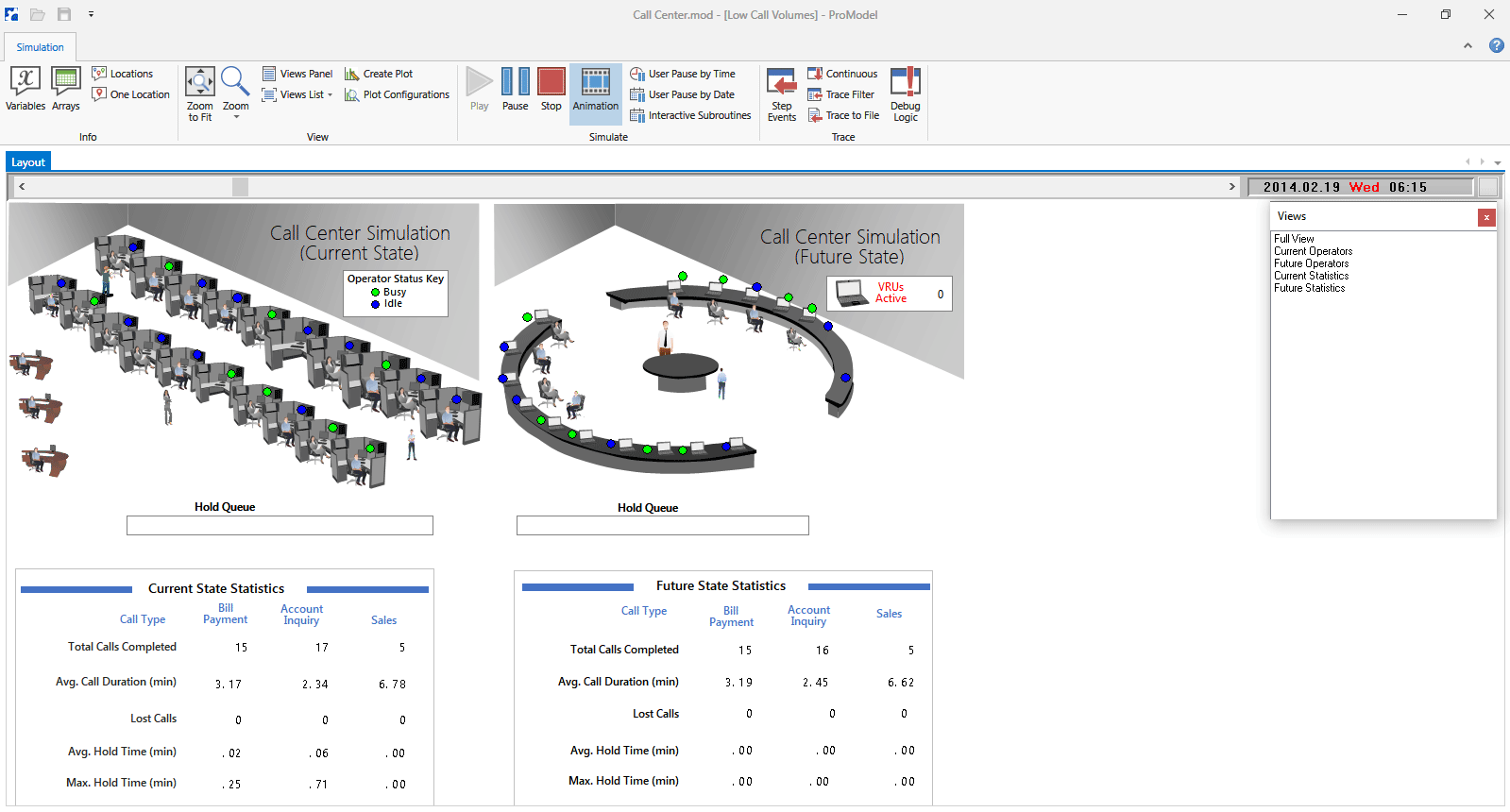Select the Layout tab
This screenshot has height=812, width=1510.
28,162
